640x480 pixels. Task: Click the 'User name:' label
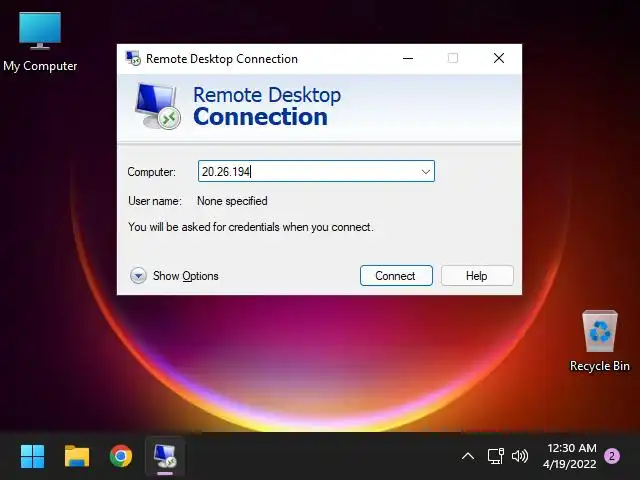pos(155,201)
